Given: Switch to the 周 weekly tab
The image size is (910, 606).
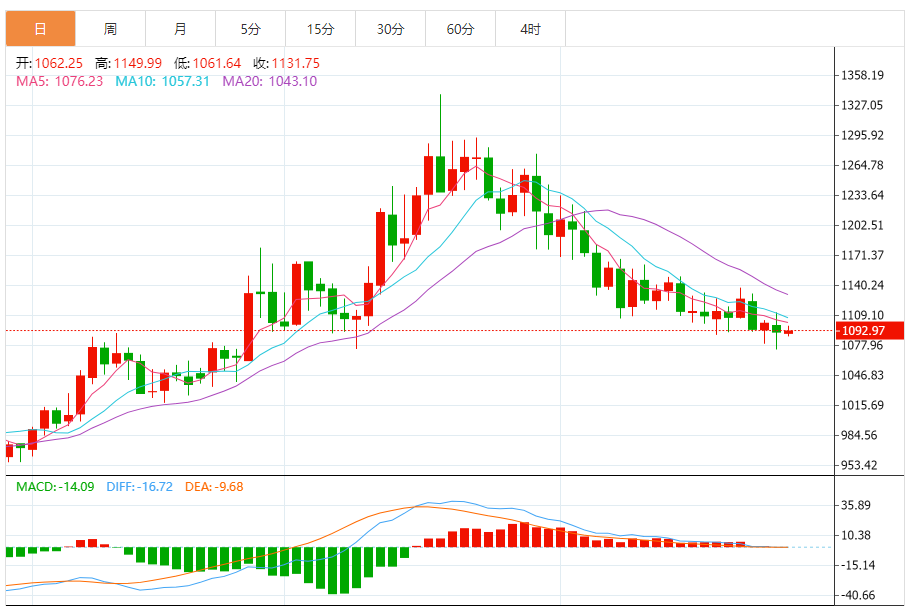Looking at the screenshot, I should point(110,28).
